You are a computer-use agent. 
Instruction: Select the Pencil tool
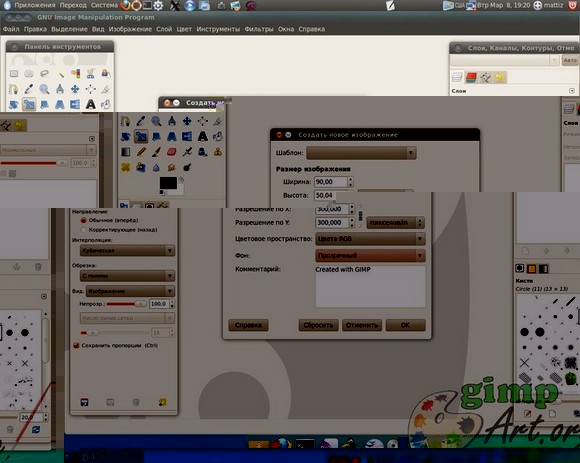pos(141,152)
